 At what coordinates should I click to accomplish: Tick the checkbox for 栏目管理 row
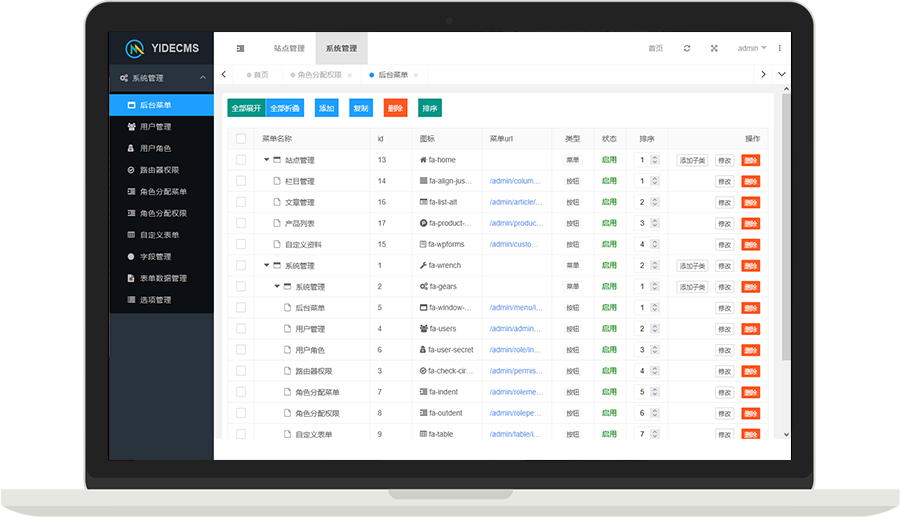(241, 181)
